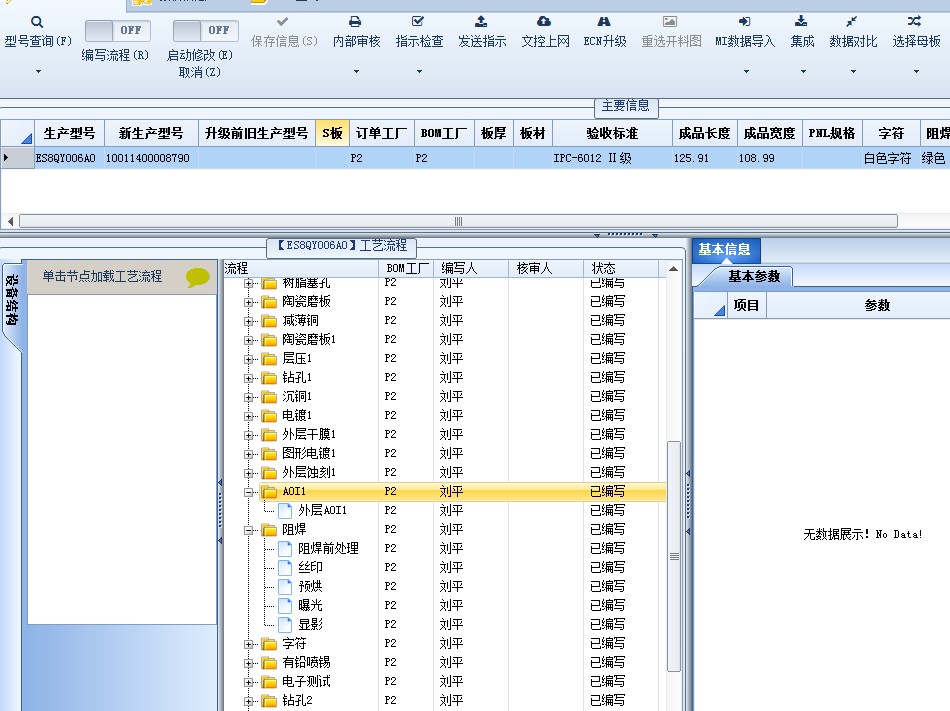Viewport: 950px width, 711px height.
Task: Select the 基本参数 tab
Action: pos(754,277)
